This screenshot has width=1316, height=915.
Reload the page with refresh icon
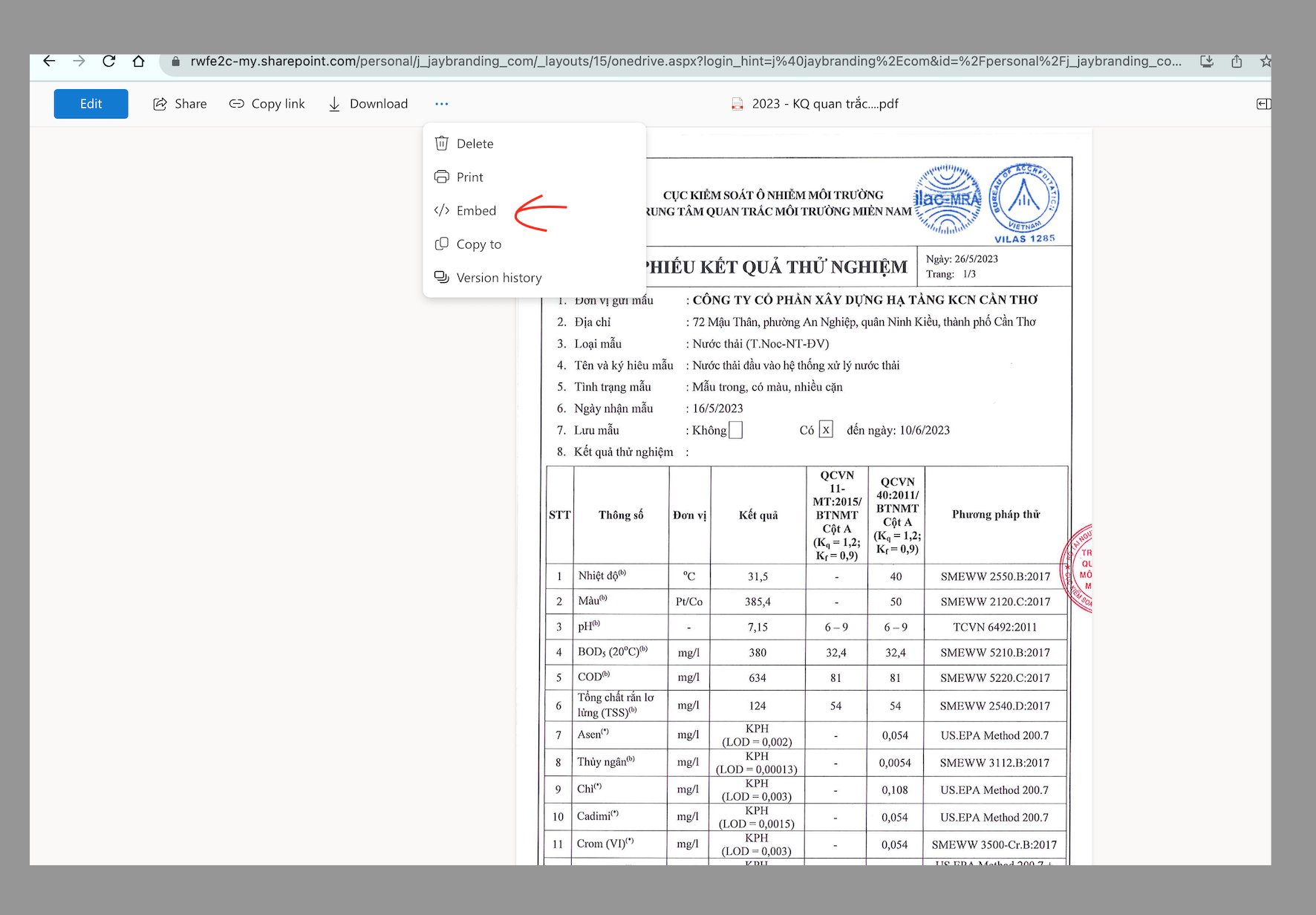pyautogui.click(x=109, y=62)
